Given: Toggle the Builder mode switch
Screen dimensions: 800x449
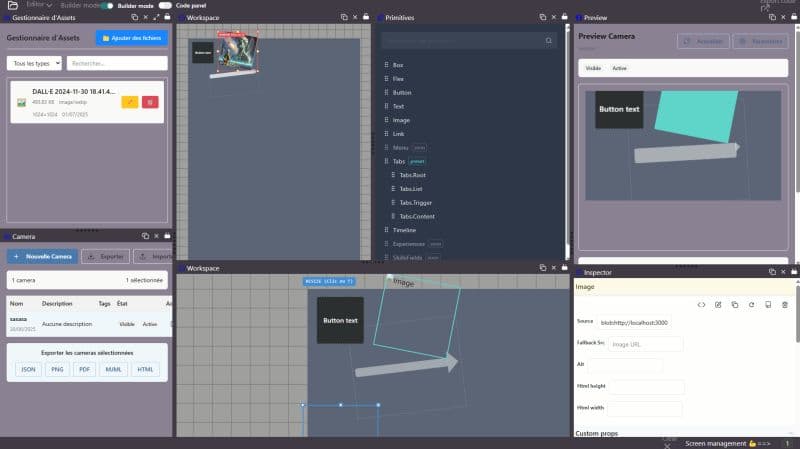Looking at the screenshot, I should 107,6.
